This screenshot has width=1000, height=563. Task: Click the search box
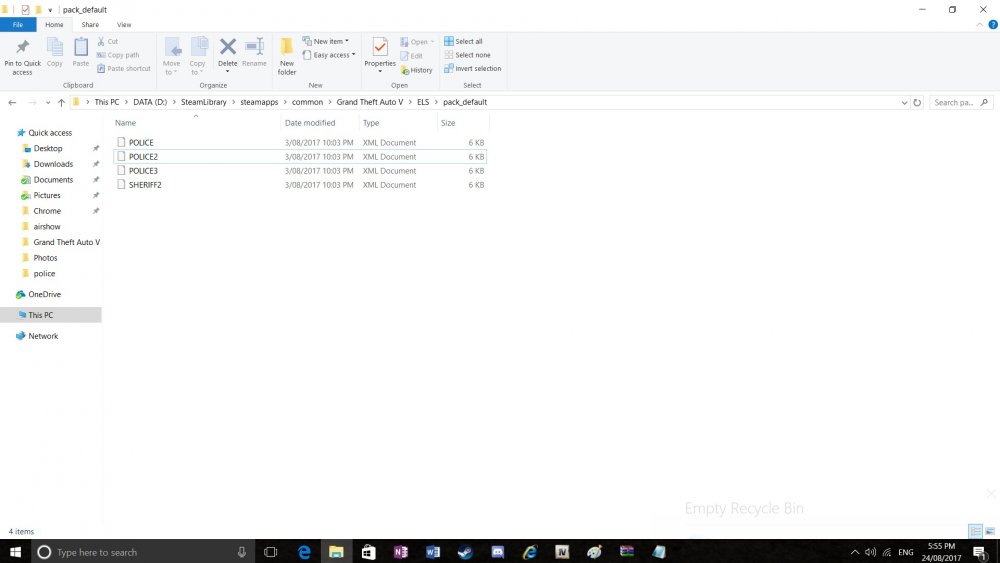point(961,103)
